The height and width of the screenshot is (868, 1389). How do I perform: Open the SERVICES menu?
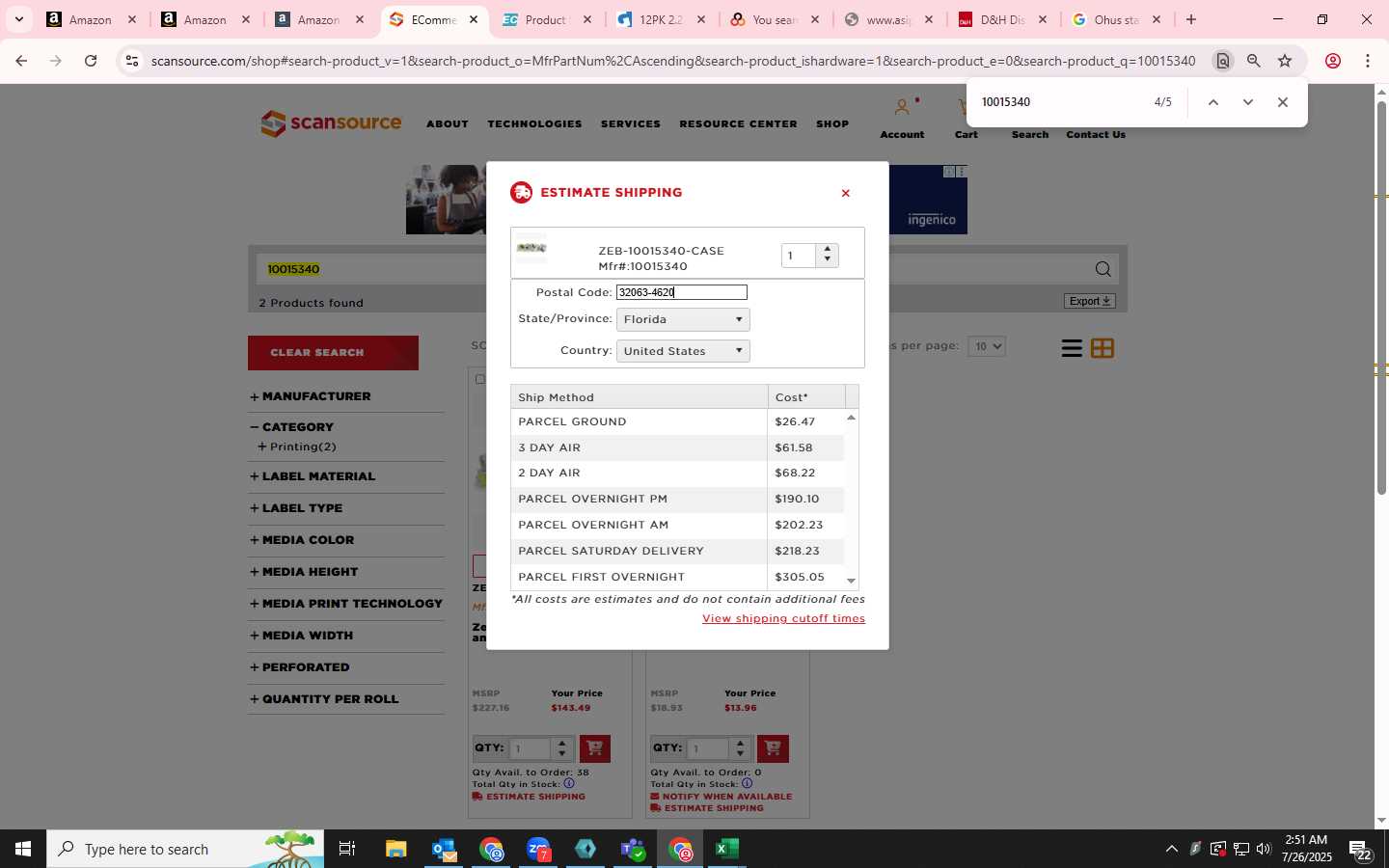(631, 123)
